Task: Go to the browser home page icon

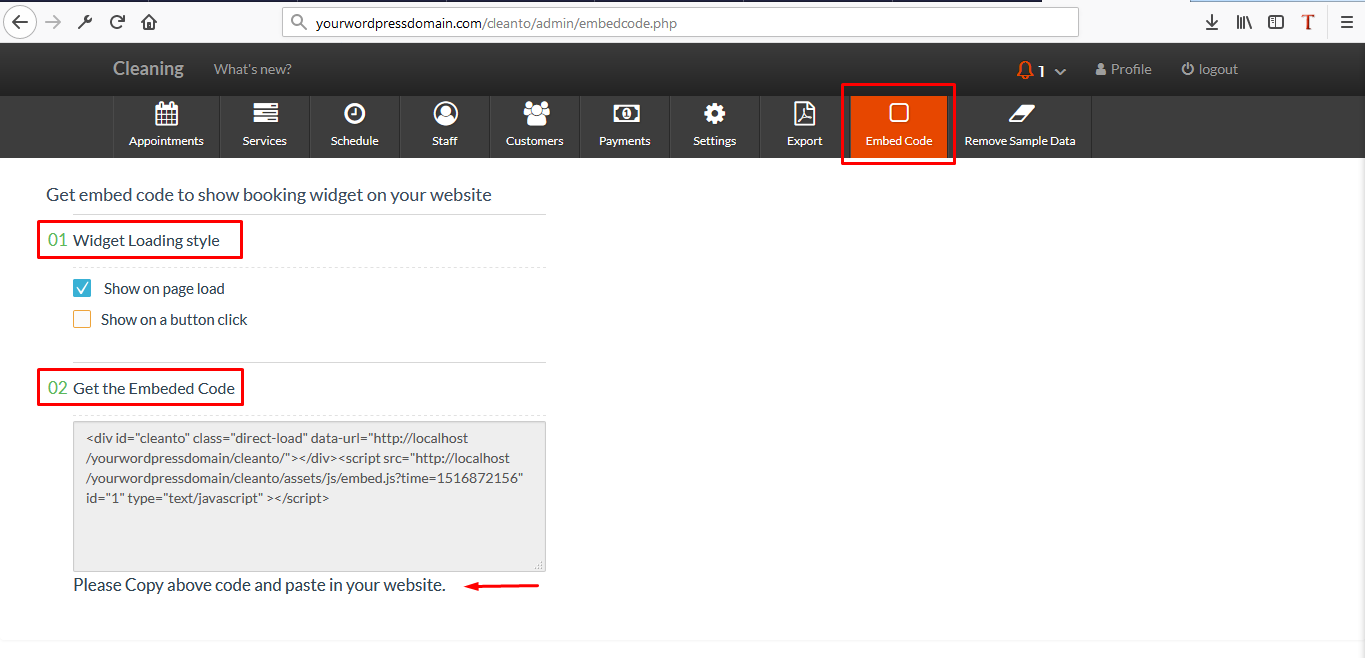Action: [149, 21]
